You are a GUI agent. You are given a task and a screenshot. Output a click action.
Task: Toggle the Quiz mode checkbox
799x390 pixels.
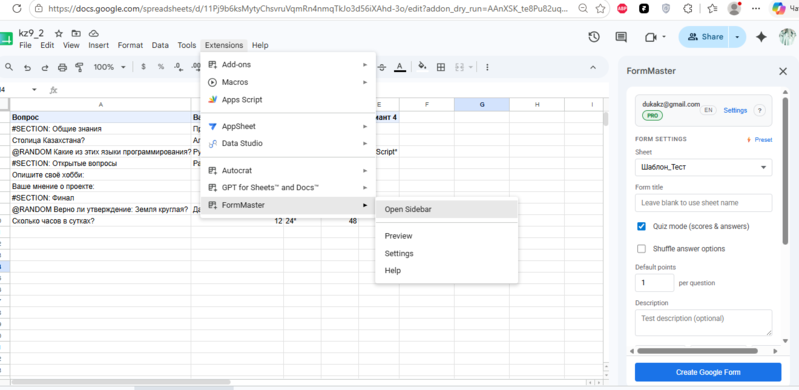click(642, 226)
